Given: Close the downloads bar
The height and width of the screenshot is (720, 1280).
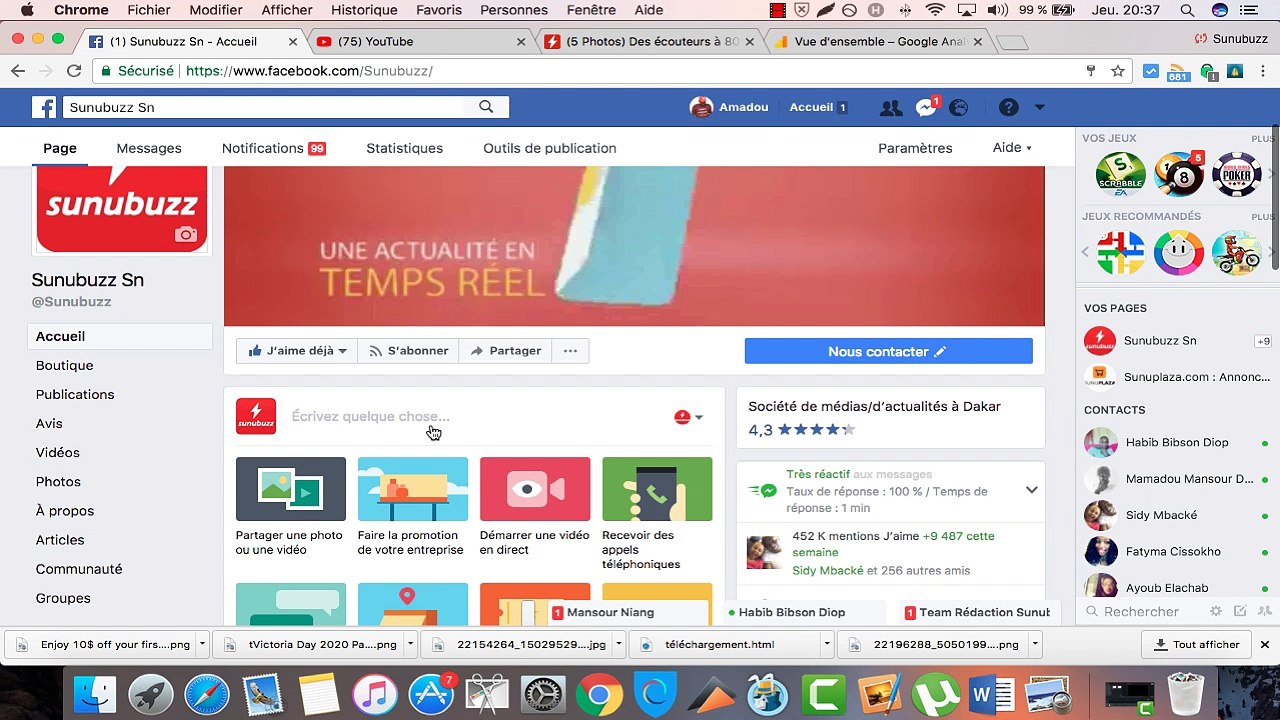Looking at the screenshot, I should [1264, 645].
